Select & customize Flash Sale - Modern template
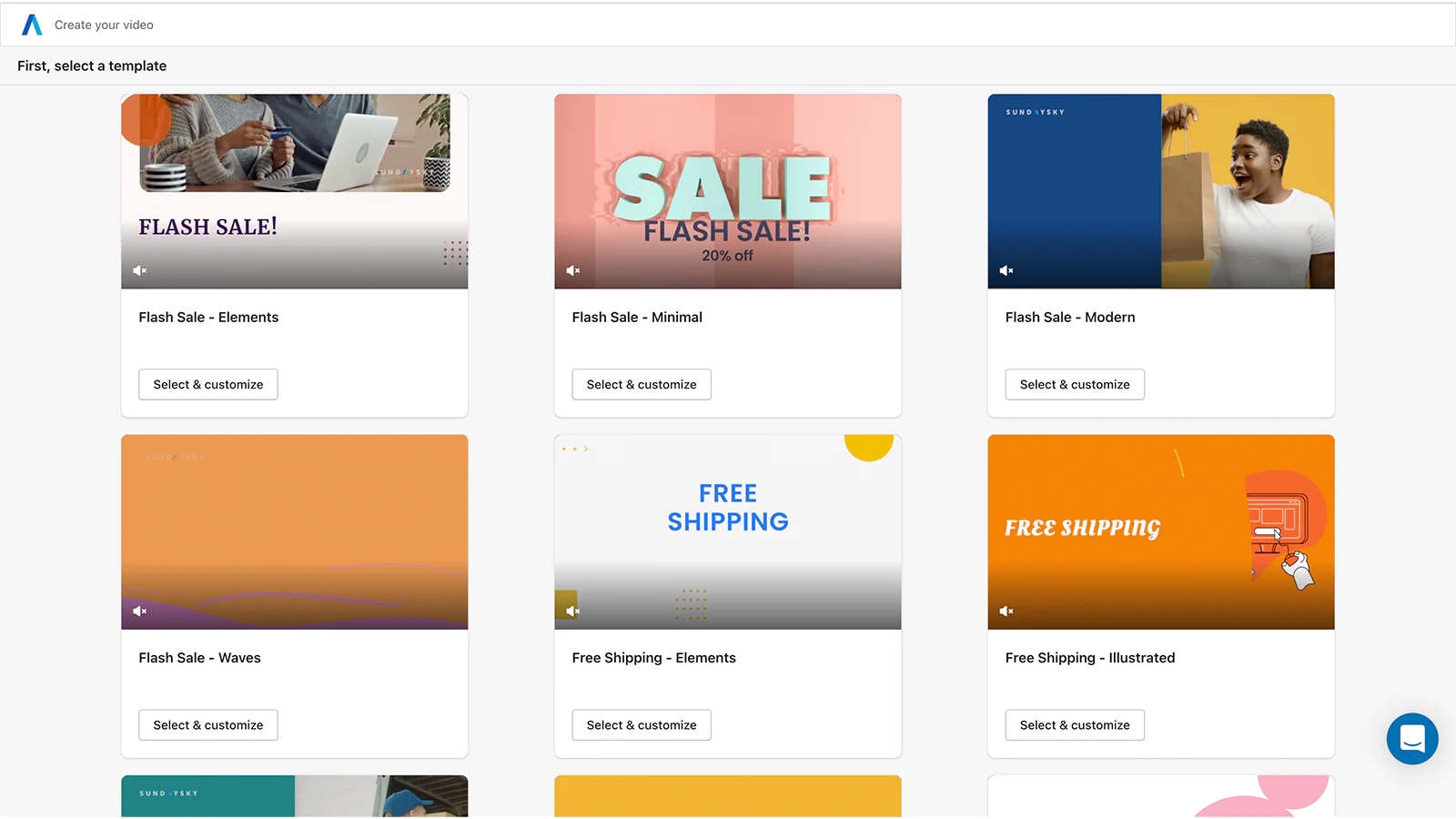 [x=1075, y=384]
